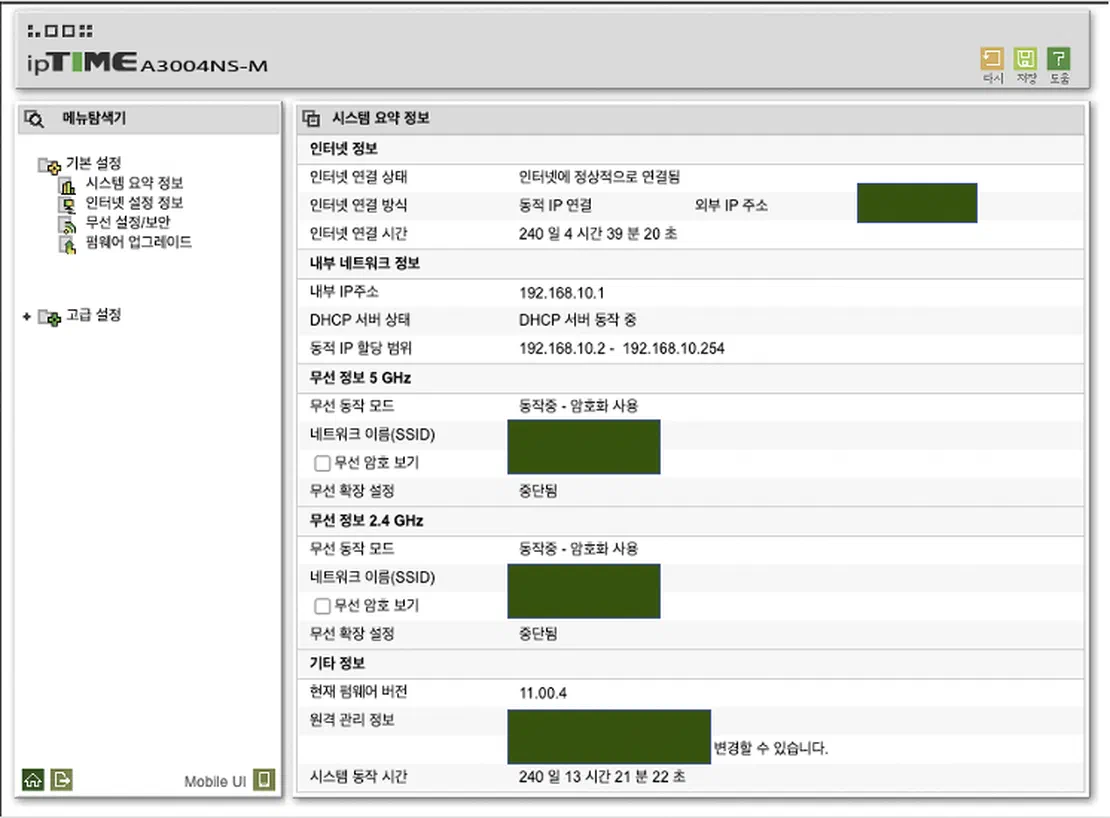Click the 기본 설정 folder icon
Viewport: 1110px width, 818px height.
[x=49, y=166]
